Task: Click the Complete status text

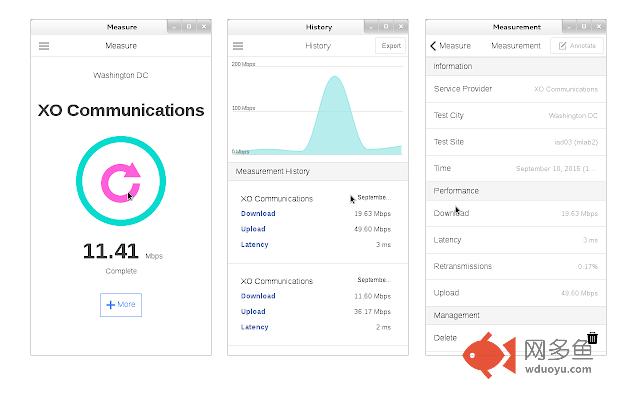Action: (x=121, y=271)
